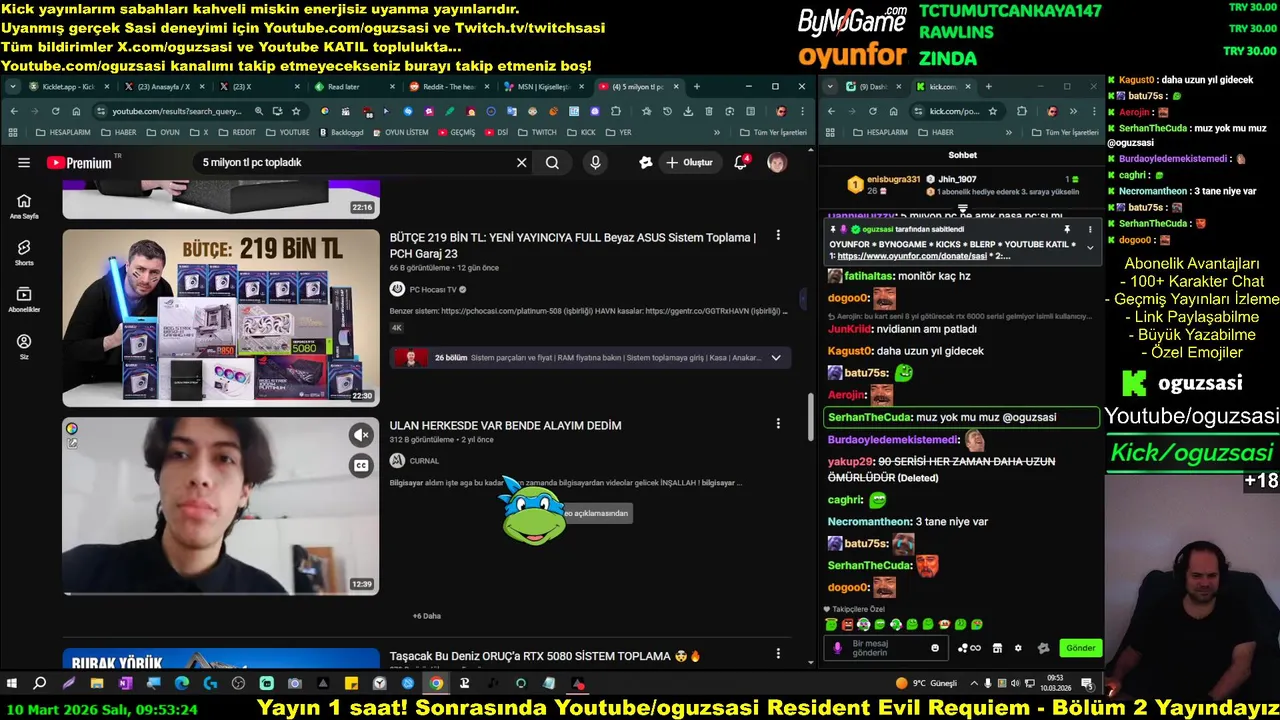The width and height of the screenshot is (1280, 720).
Task: Open options menu for ULAN HERKESDE VAR video
Action: coord(778,424)
